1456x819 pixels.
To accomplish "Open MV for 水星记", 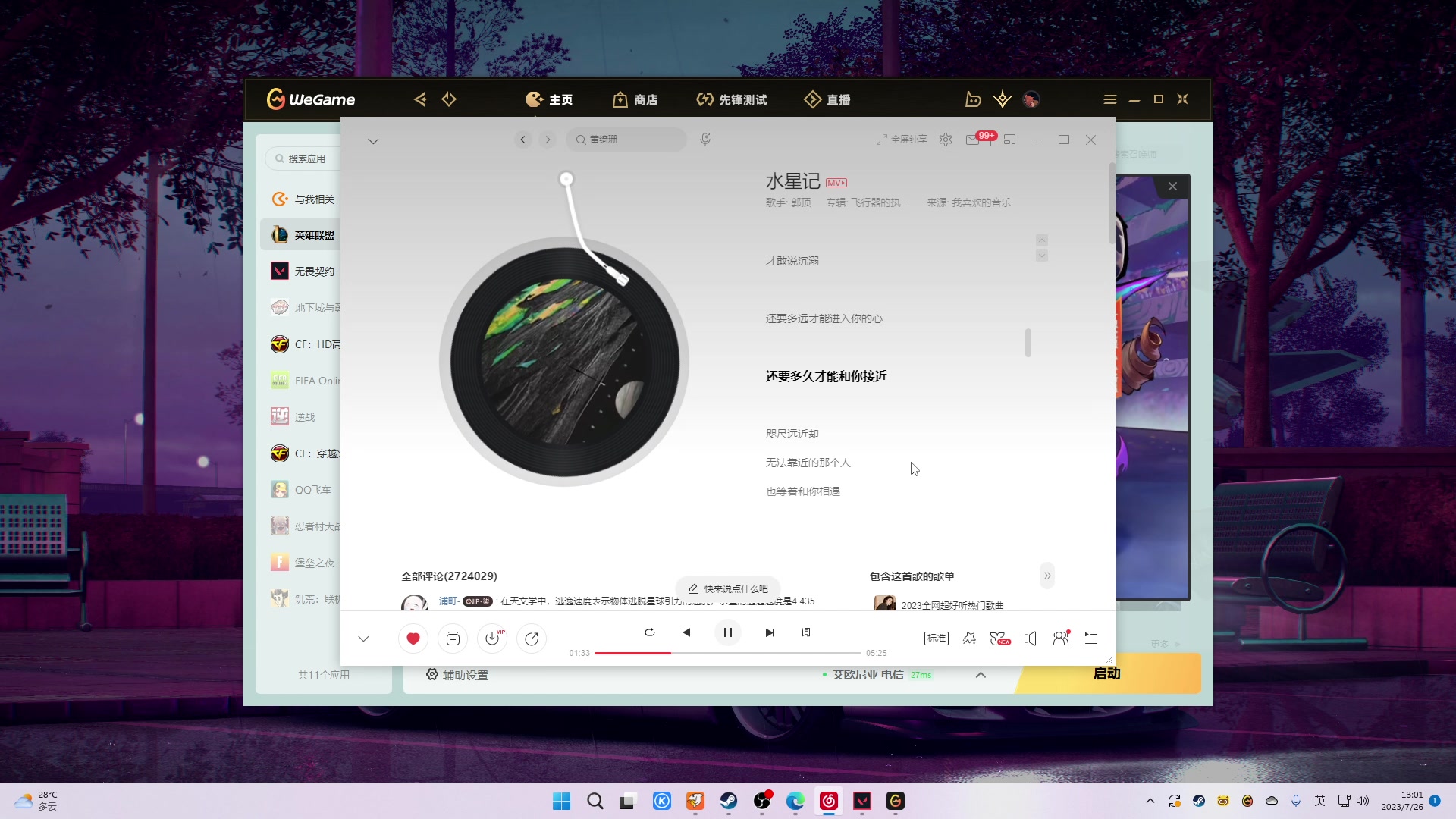I will tap(836, 183).
